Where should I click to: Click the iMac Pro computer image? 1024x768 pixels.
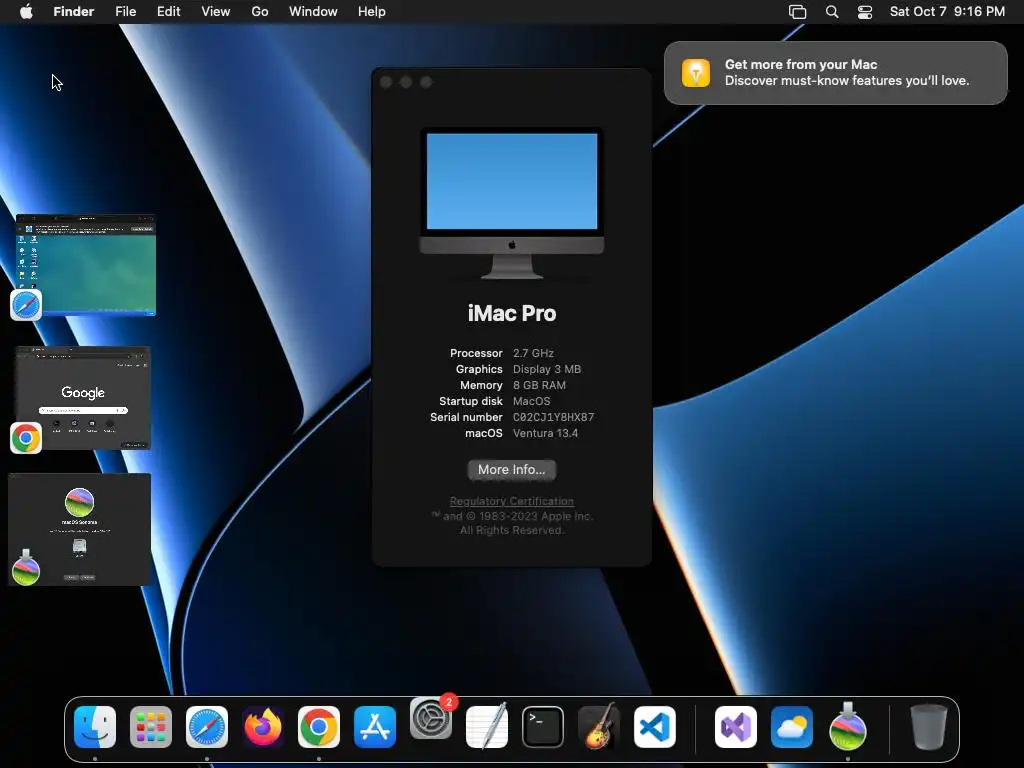[511, 203]
